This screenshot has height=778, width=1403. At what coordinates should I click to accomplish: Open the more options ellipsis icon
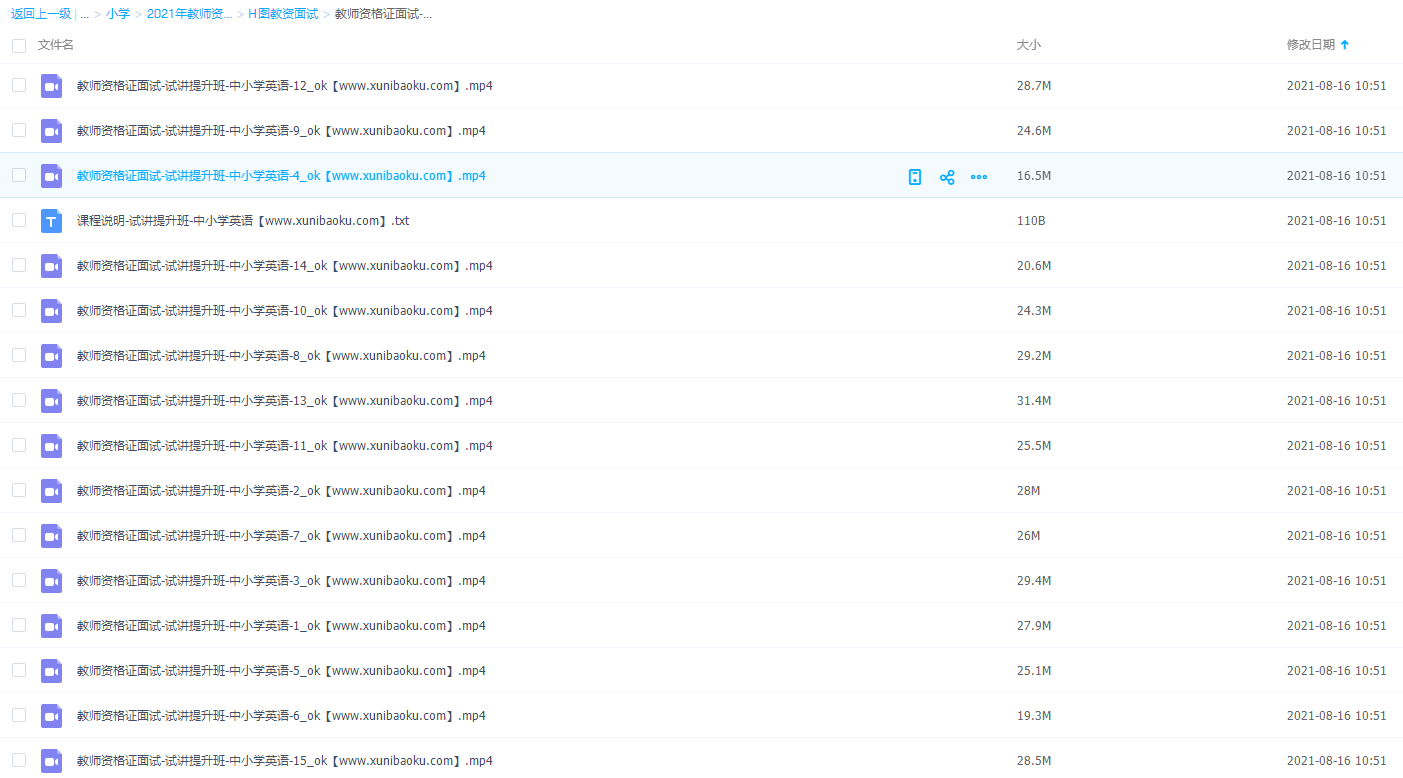coord(979,177)
